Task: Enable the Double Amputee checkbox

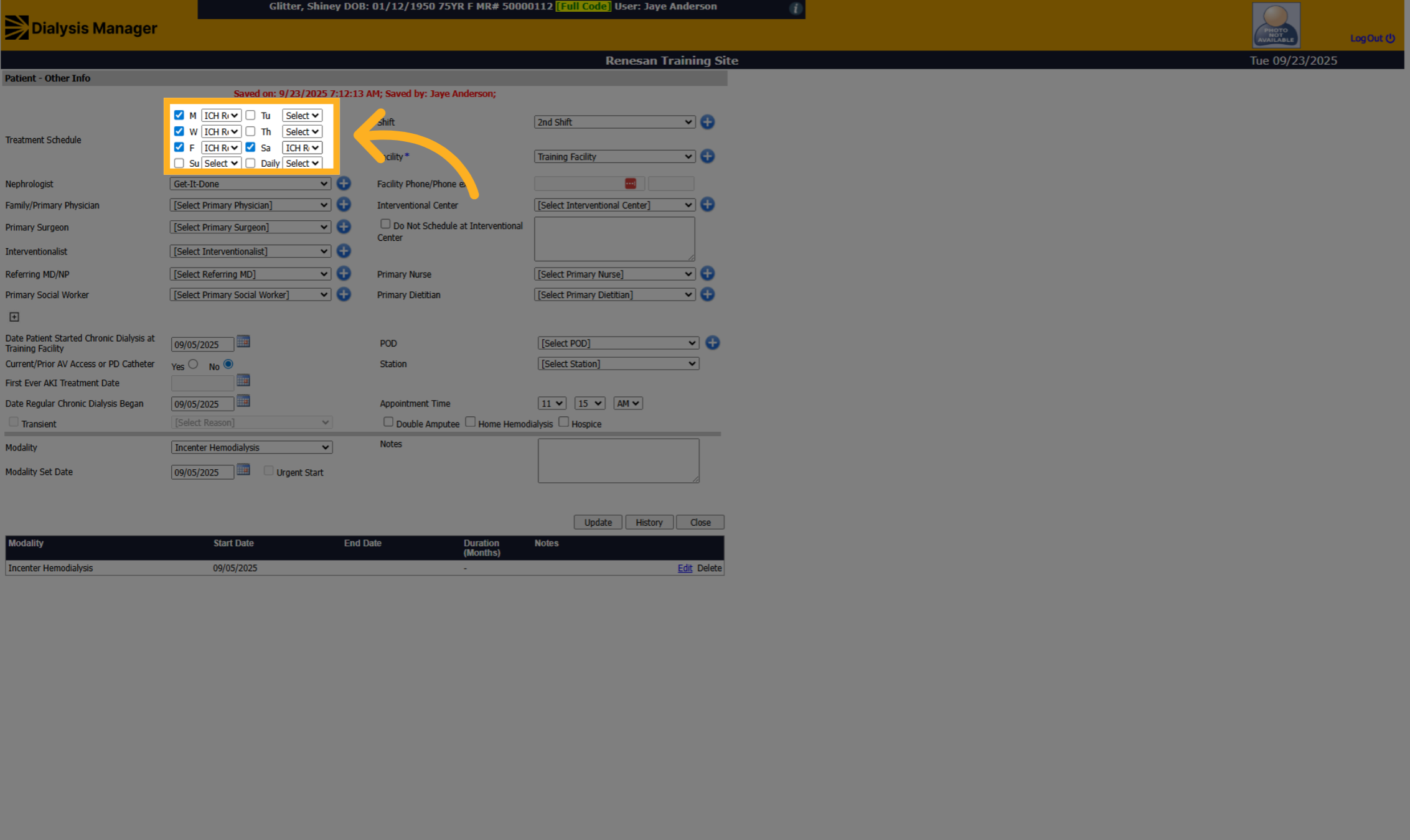Action: (x=388, y=422)
